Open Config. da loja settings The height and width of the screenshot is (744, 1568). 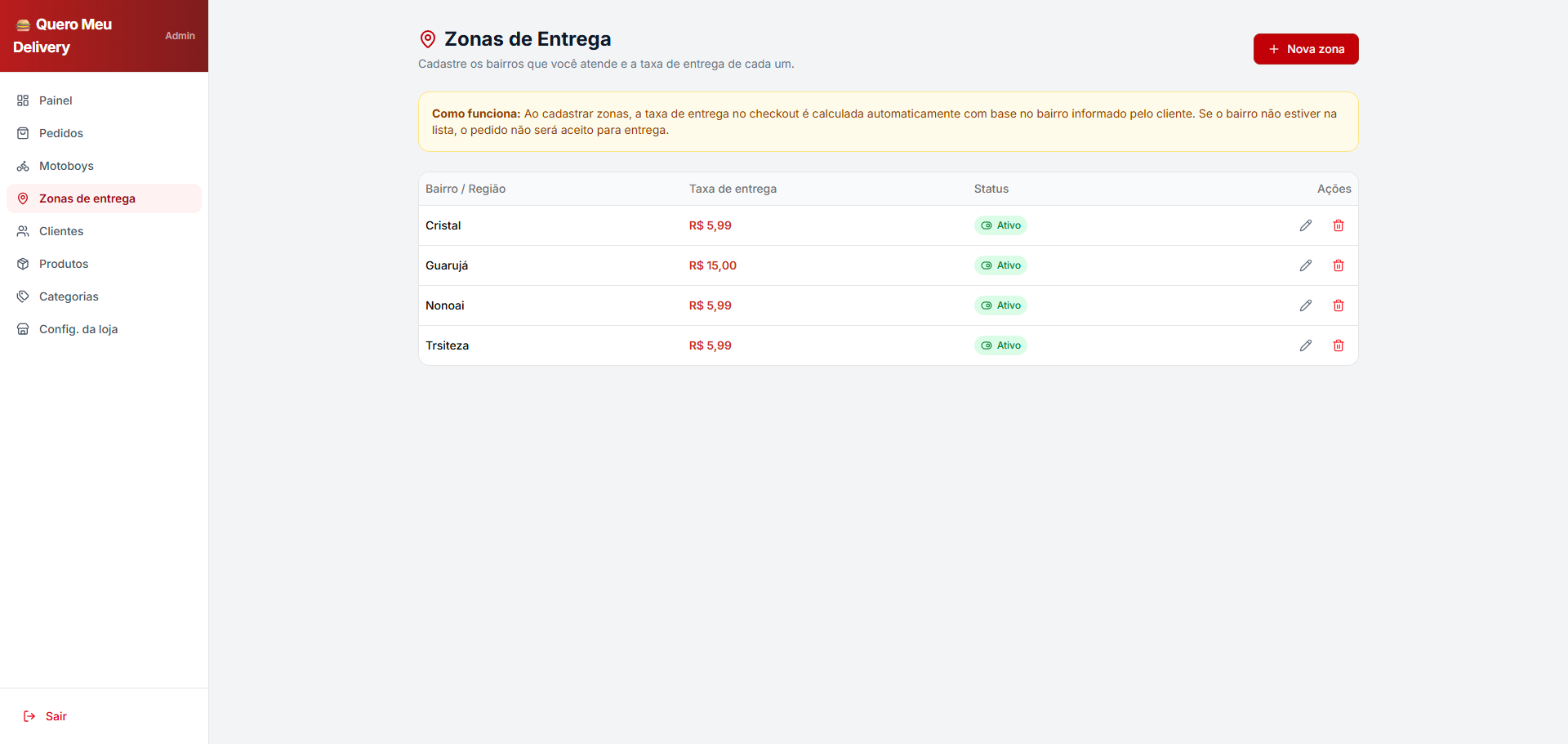[x=78, y=329]
